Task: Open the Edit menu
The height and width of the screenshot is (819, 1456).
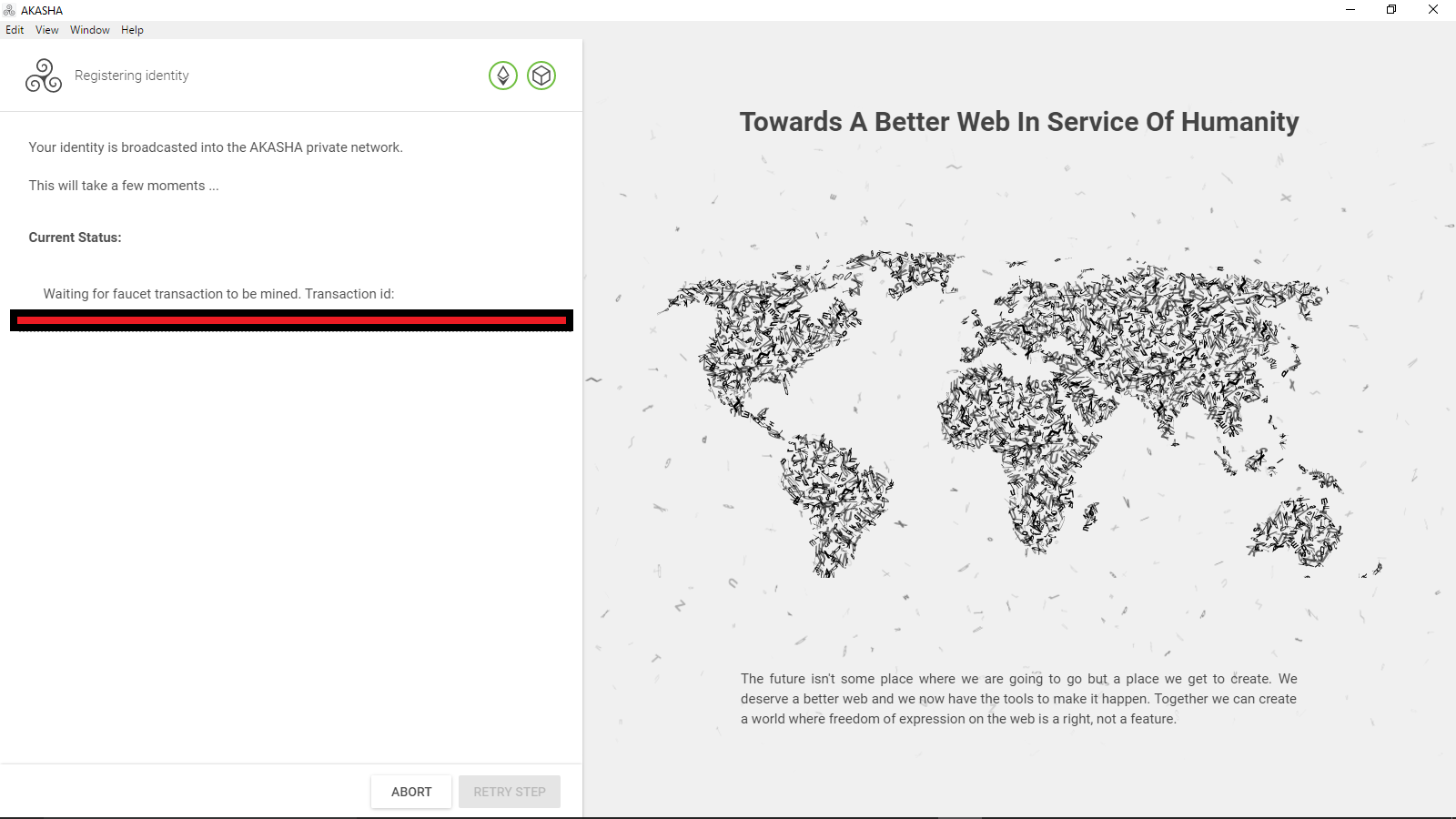Action: 15,30
